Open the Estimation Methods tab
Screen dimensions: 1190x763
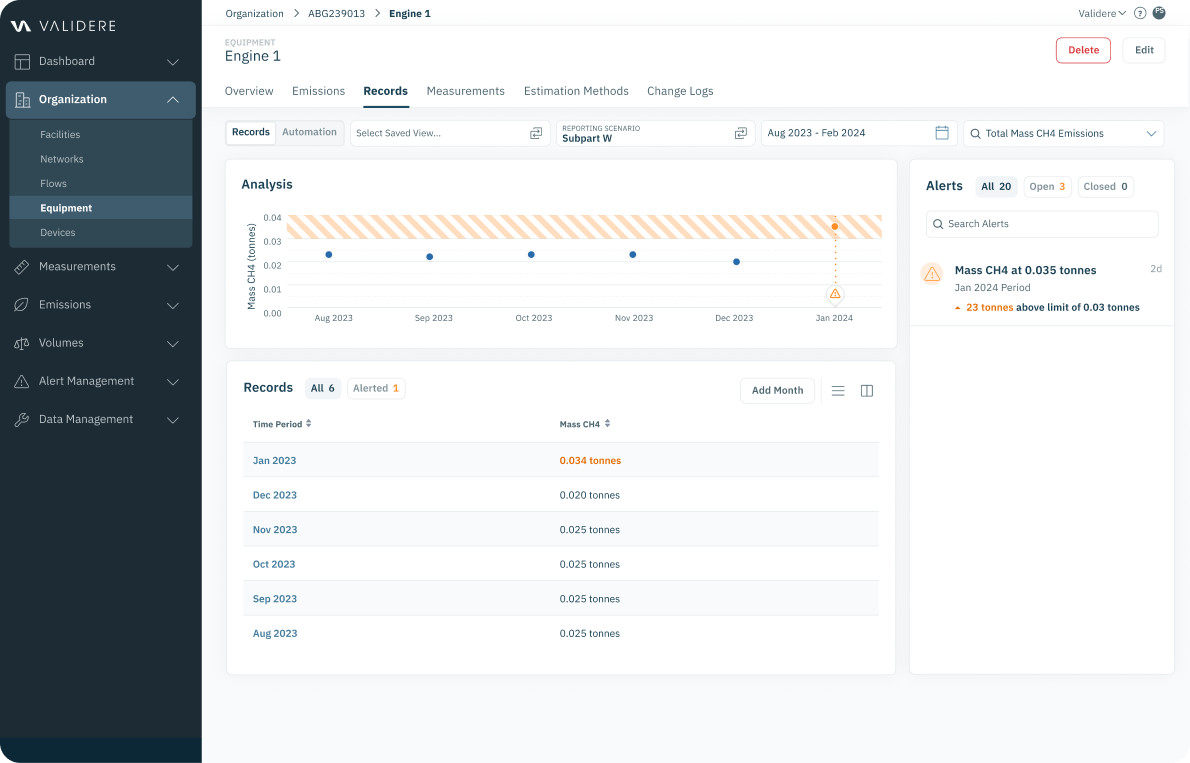[576, 91]
